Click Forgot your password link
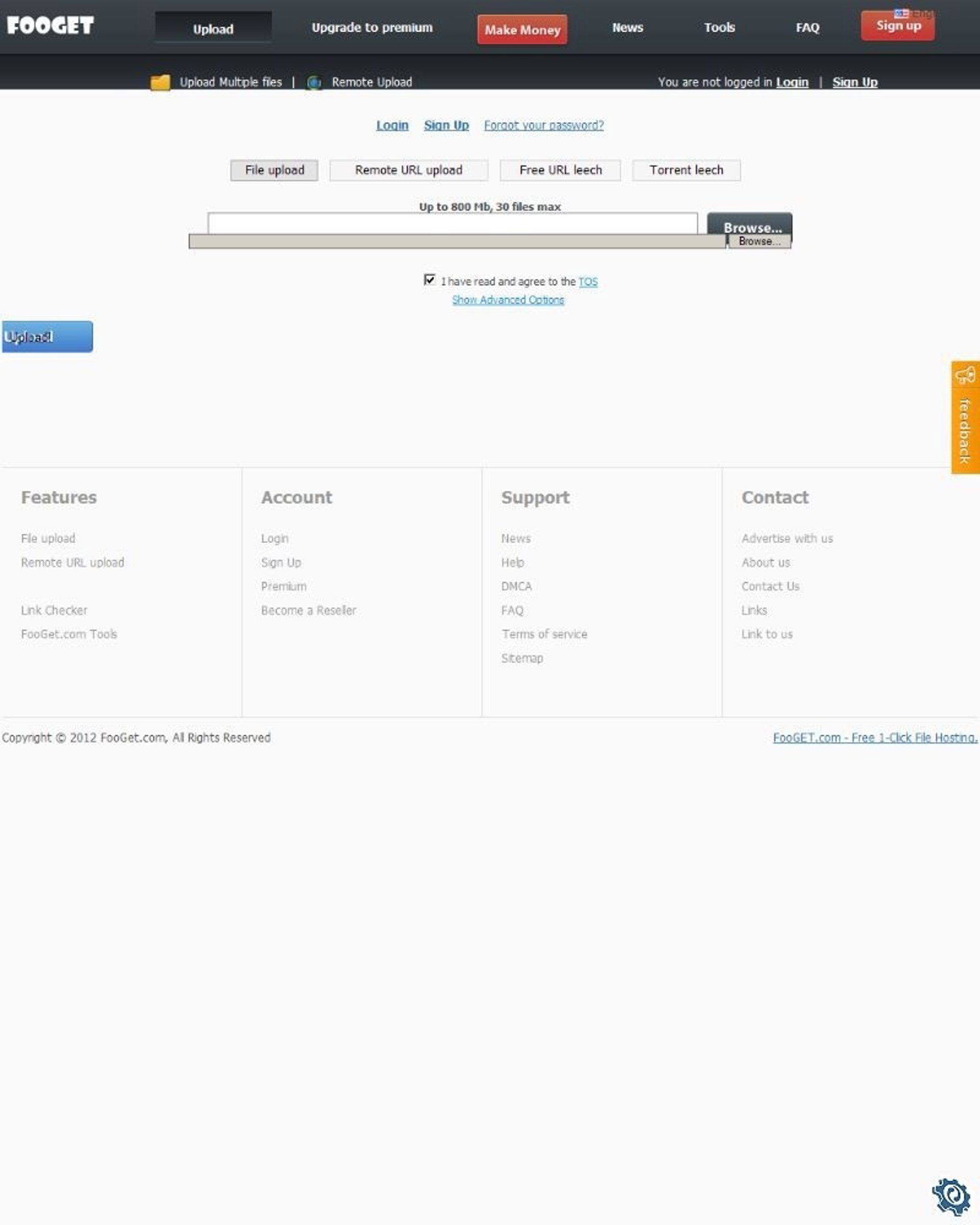 click(544, 126)
